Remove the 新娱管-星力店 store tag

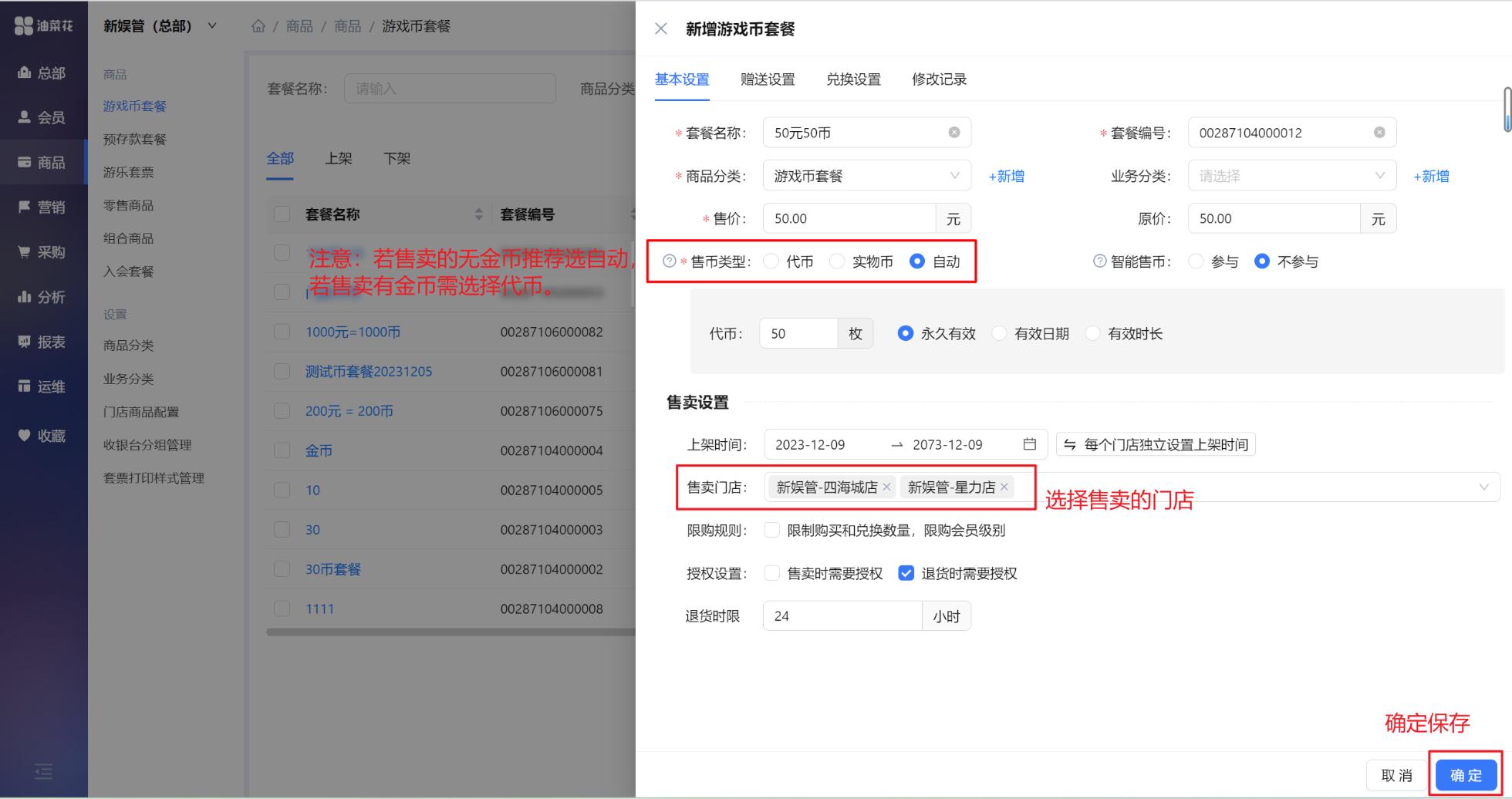[x=1004, y=487]
